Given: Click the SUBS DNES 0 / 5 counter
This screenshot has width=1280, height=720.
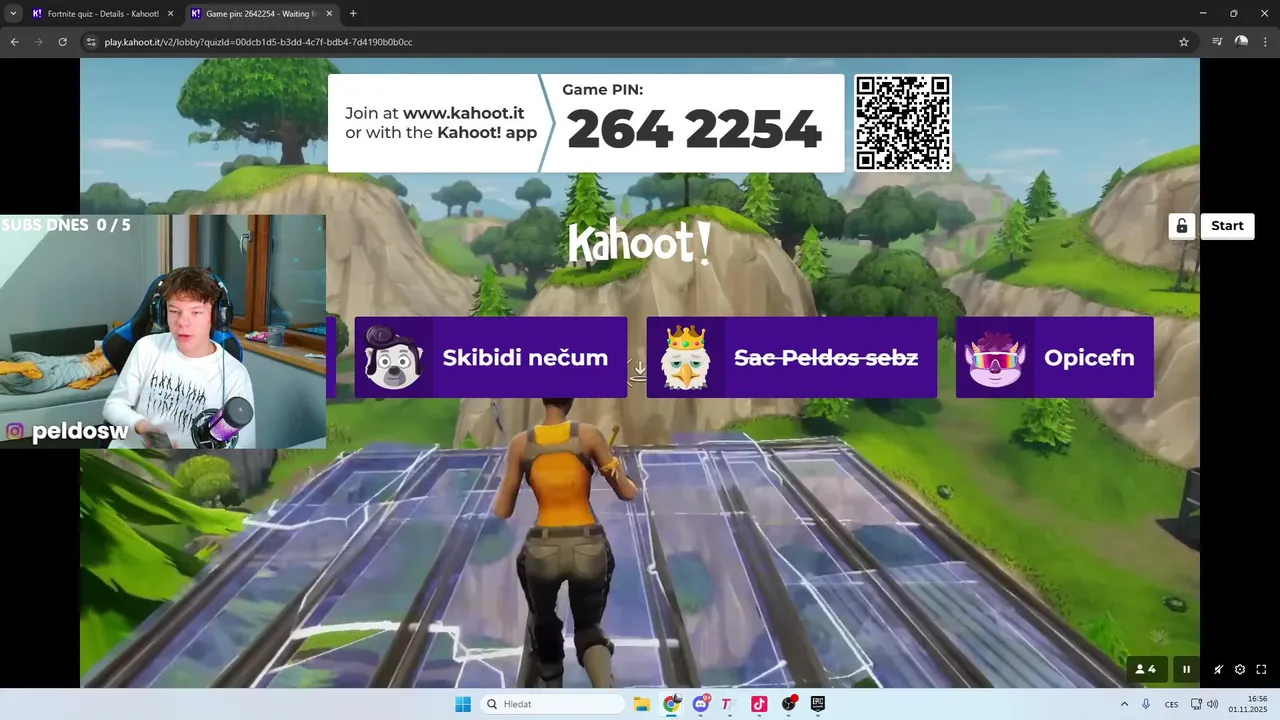Looking at the screenshot, I should coord(66,225).
